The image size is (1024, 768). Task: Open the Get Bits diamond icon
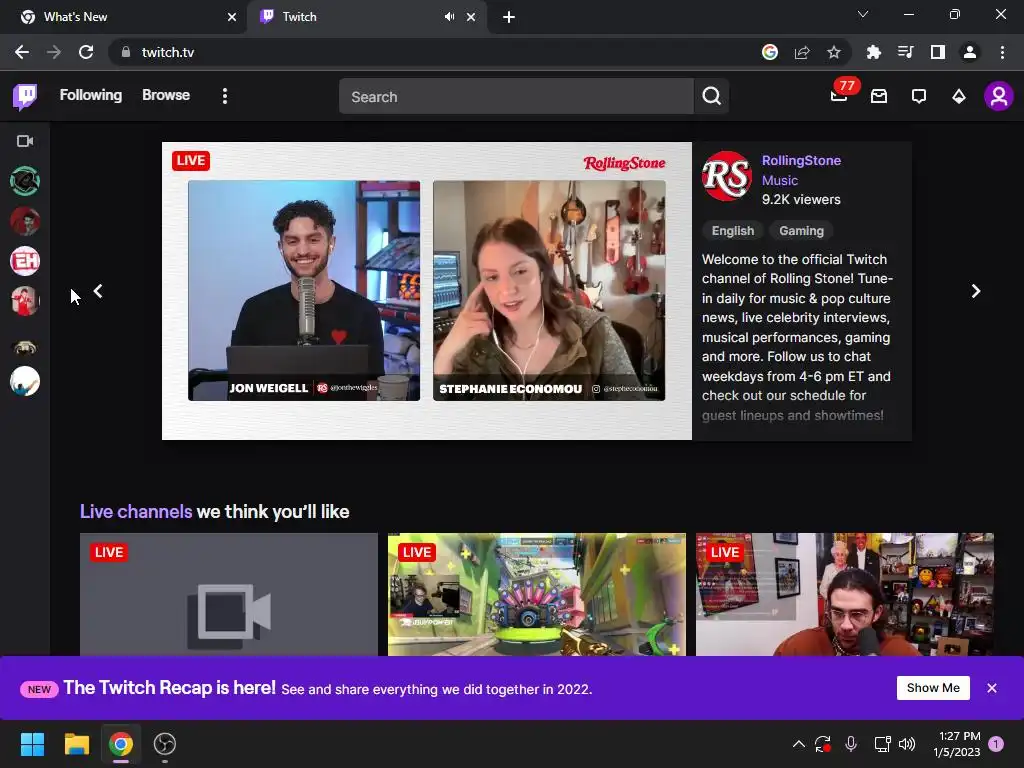coord(959,97)
